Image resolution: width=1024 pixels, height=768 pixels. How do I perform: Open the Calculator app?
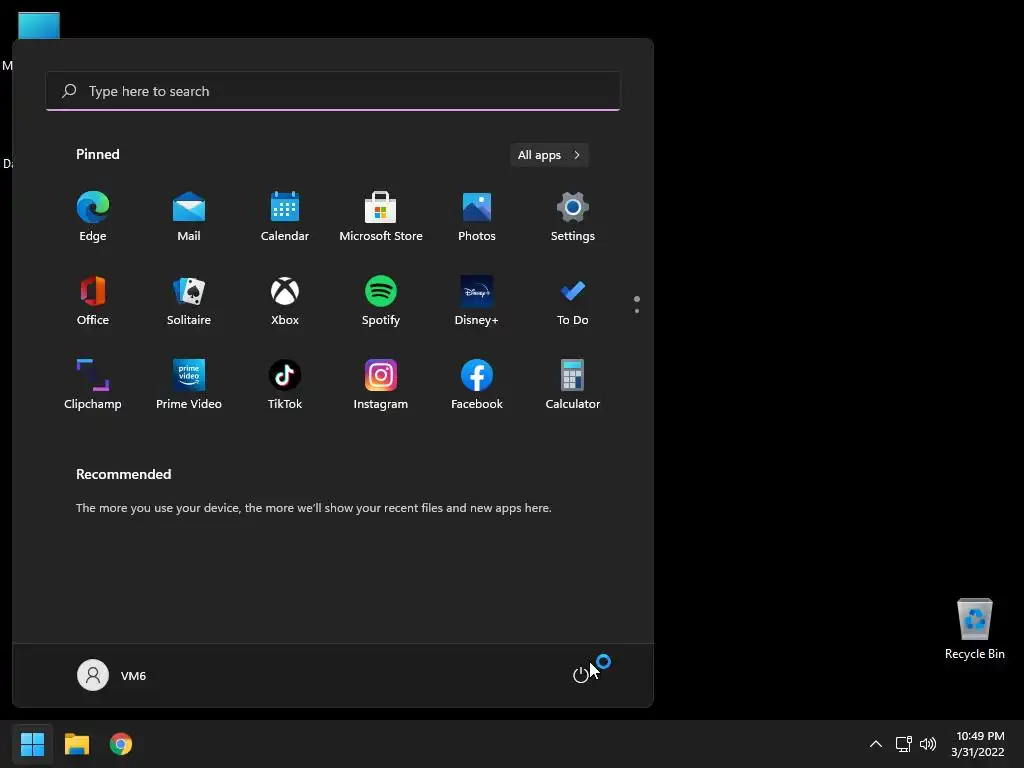[x=573, y=385]
